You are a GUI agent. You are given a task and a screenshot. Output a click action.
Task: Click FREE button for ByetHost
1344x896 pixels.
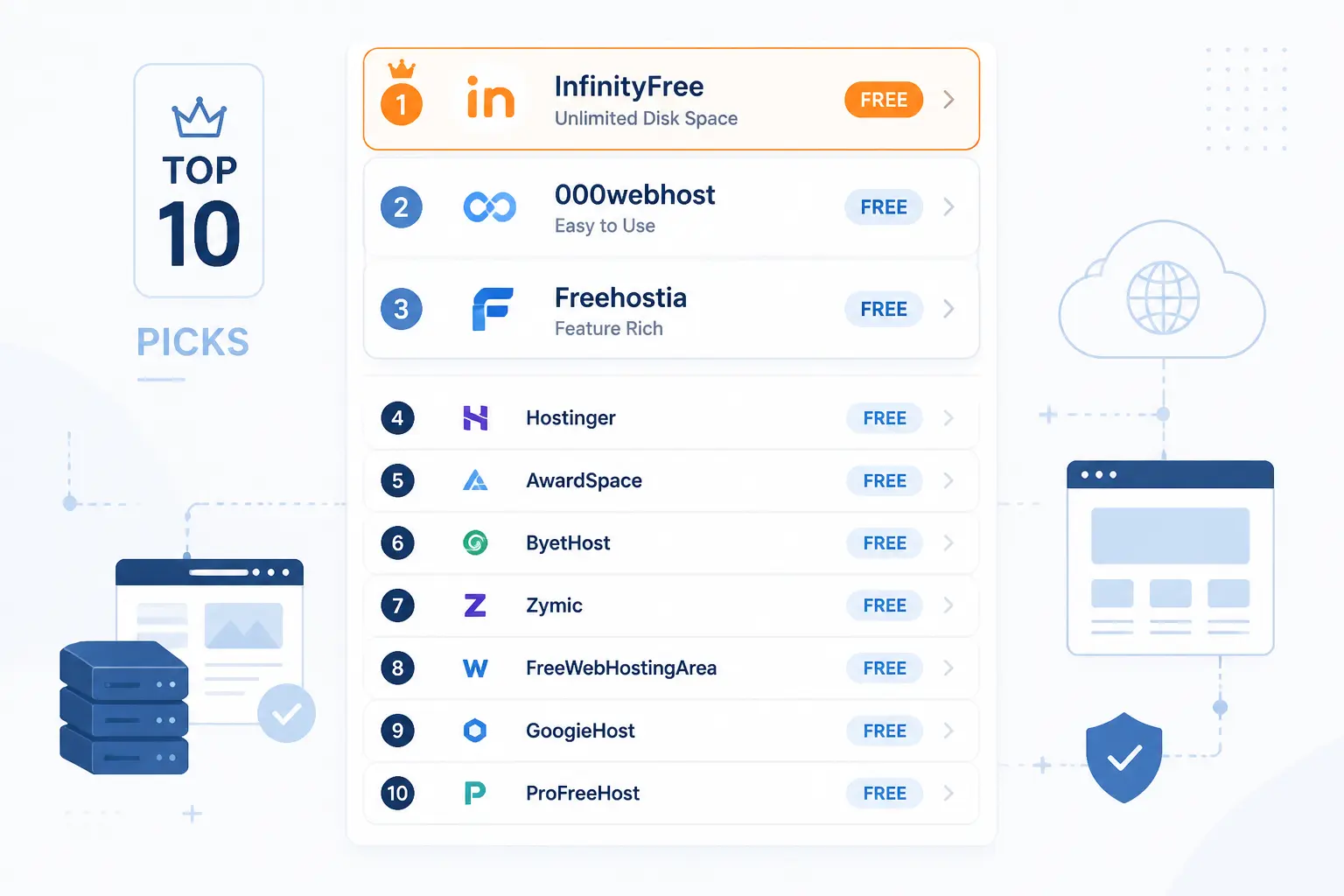pyautogui.click(x=885, y=543)
